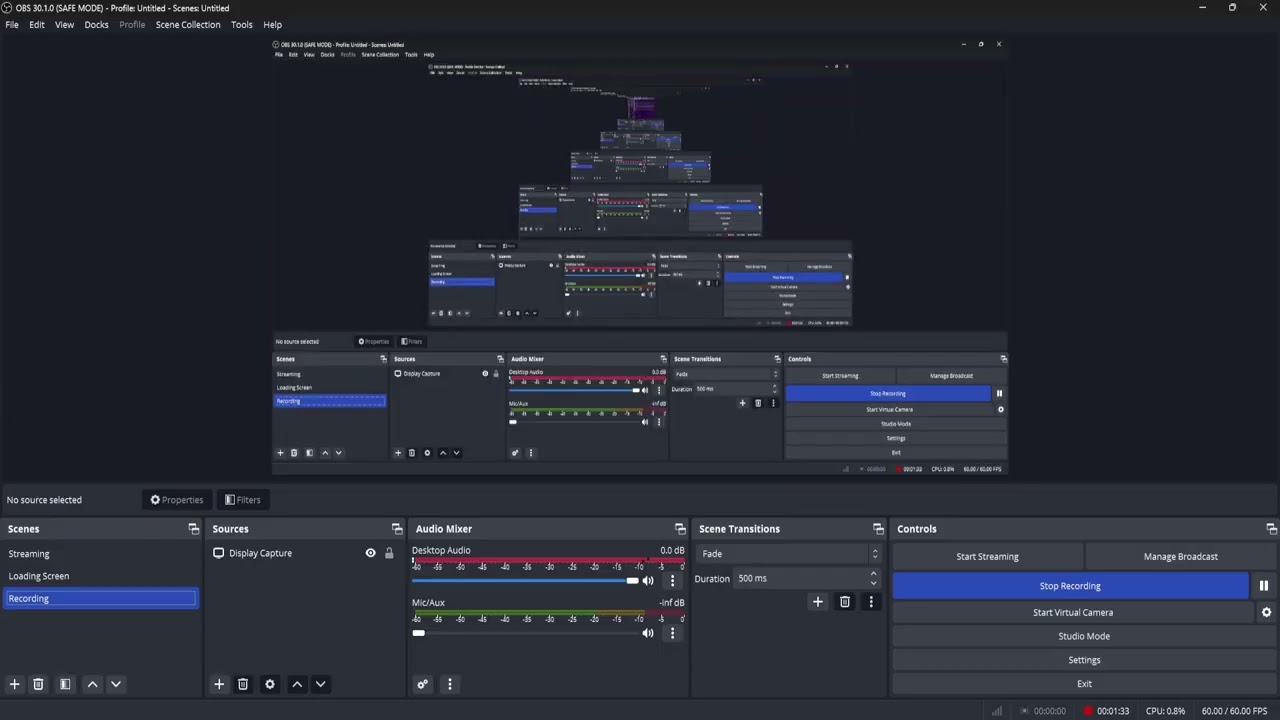Image resolution: width=1280 pixels, height=720 pixels.
Task: Pop out the Scenes dock
Action: coord(194,529)
